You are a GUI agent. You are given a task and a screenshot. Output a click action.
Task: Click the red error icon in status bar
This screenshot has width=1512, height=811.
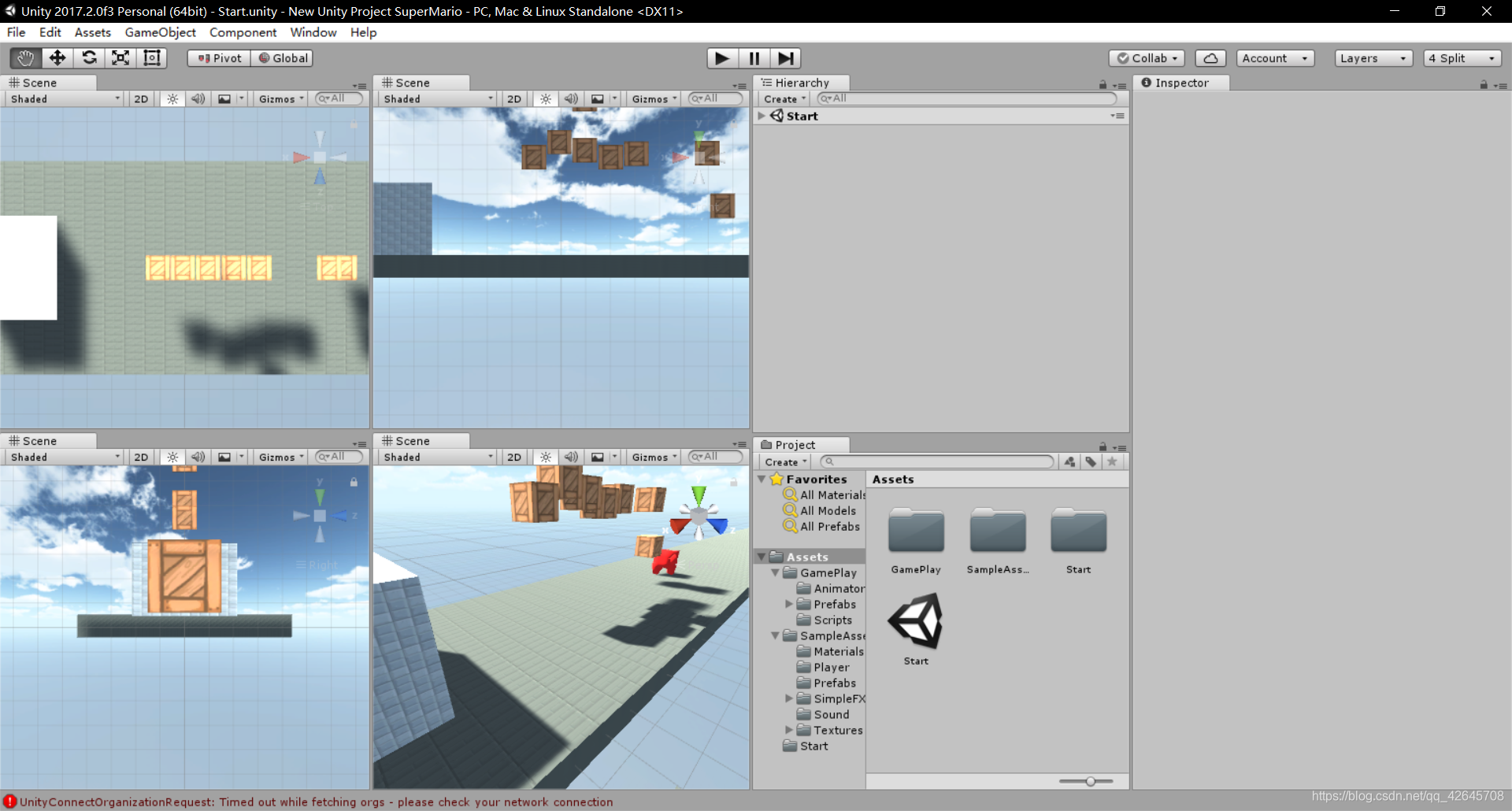point(9,802)
